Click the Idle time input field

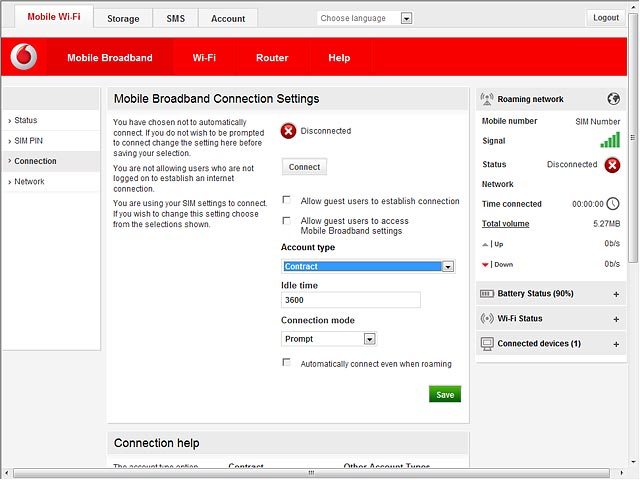[351, 300]
